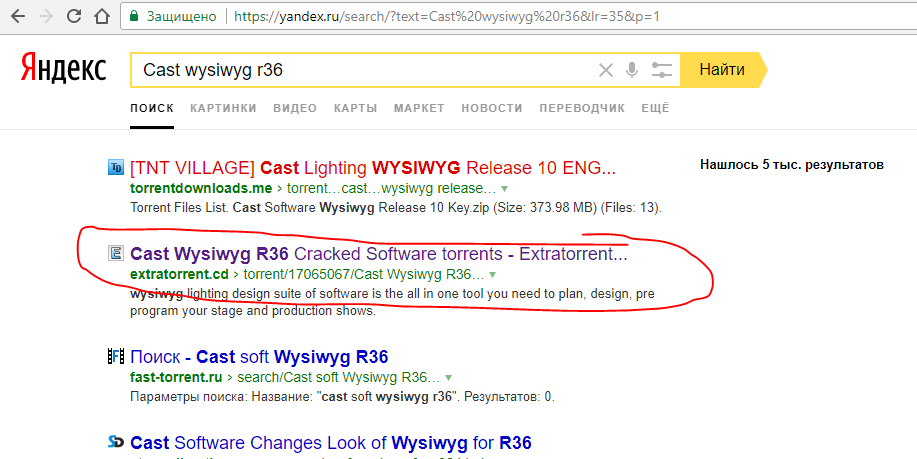Click the yandex.ru URL in address bar

coord(447,16)
